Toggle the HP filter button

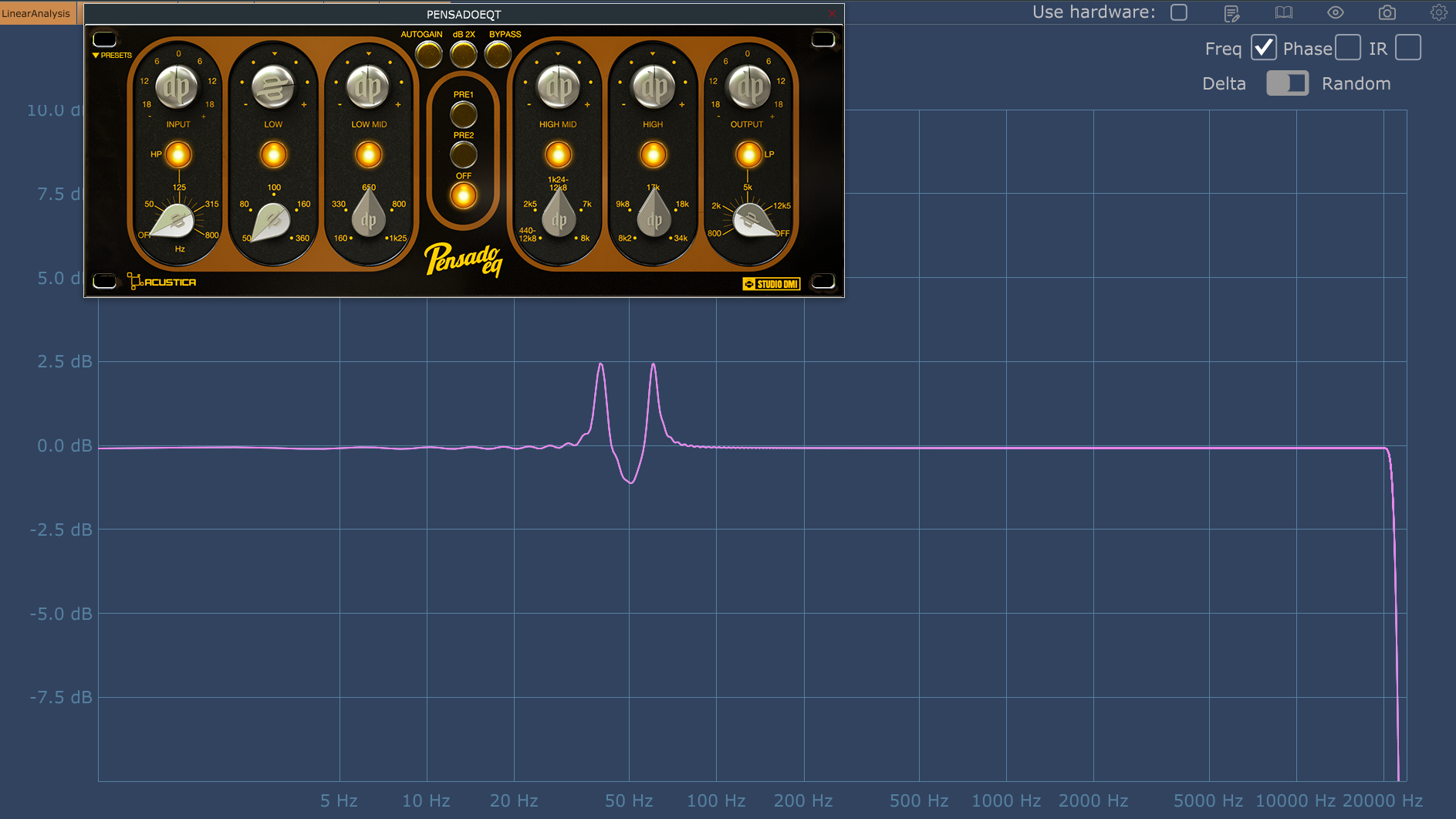[x=177, y=154]
